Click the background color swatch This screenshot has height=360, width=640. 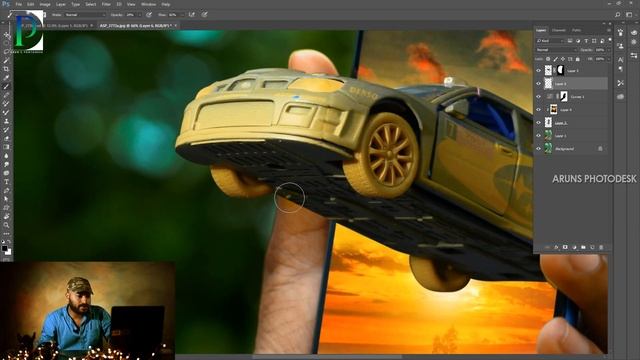tap(8, 252)
